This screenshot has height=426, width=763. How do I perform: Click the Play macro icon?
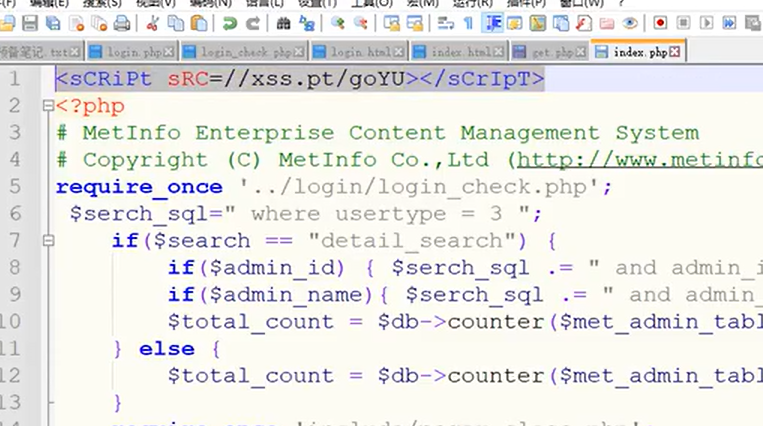(706, 23)
